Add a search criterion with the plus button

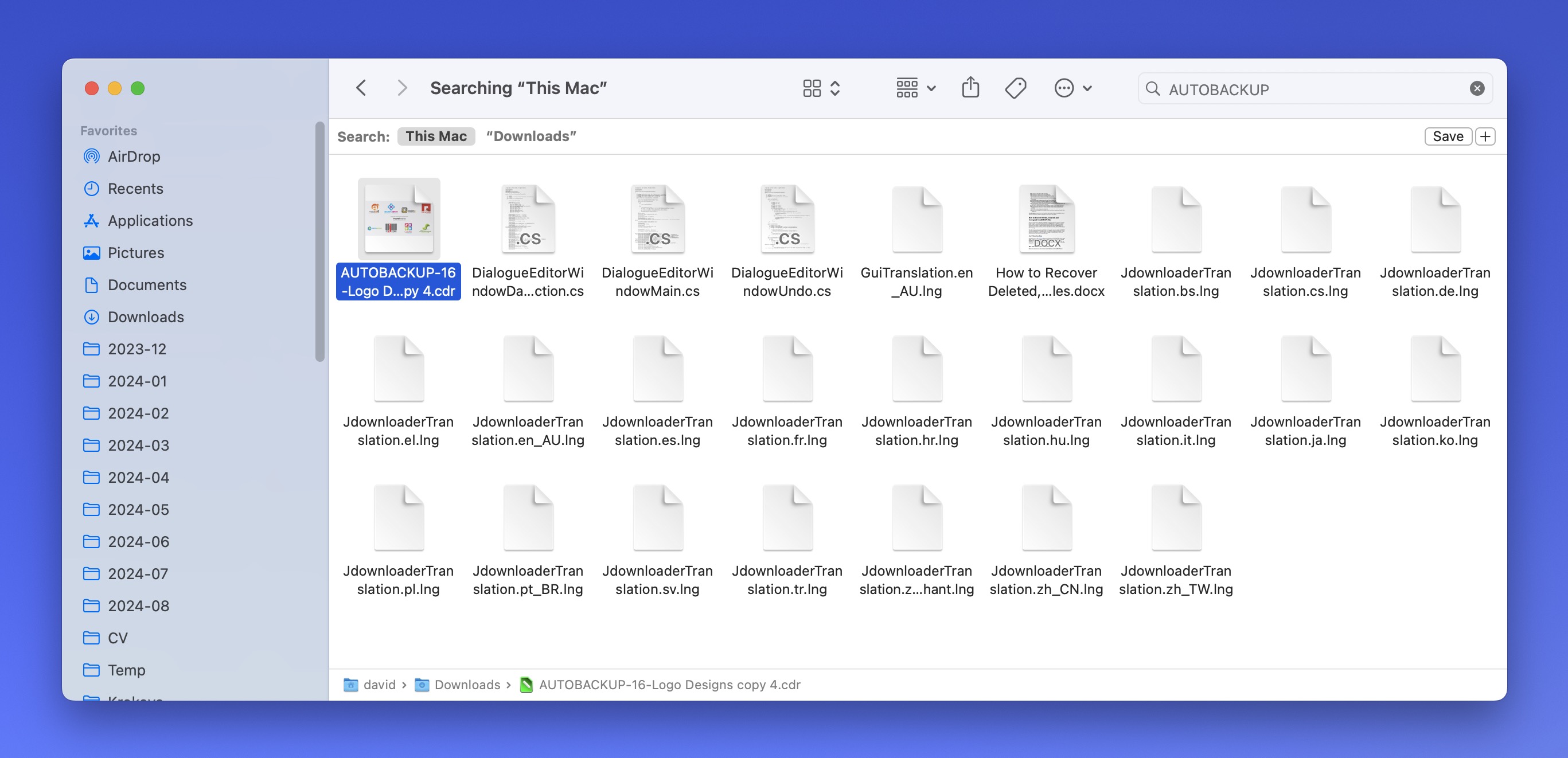tap(1485, 136)
